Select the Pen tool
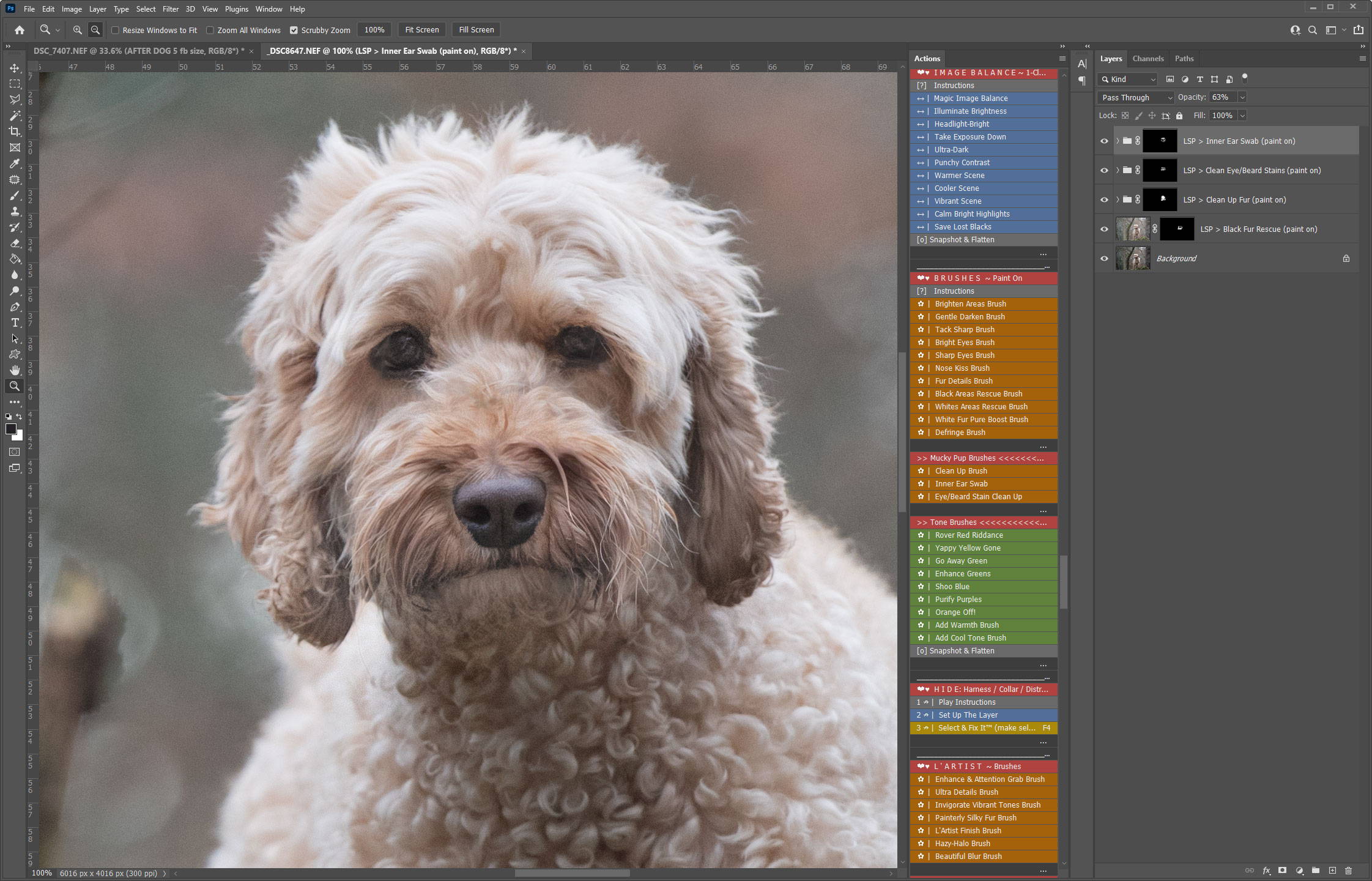Viewport: 1372px width, 881px height. pyautogui.click(x=15, y=307)
